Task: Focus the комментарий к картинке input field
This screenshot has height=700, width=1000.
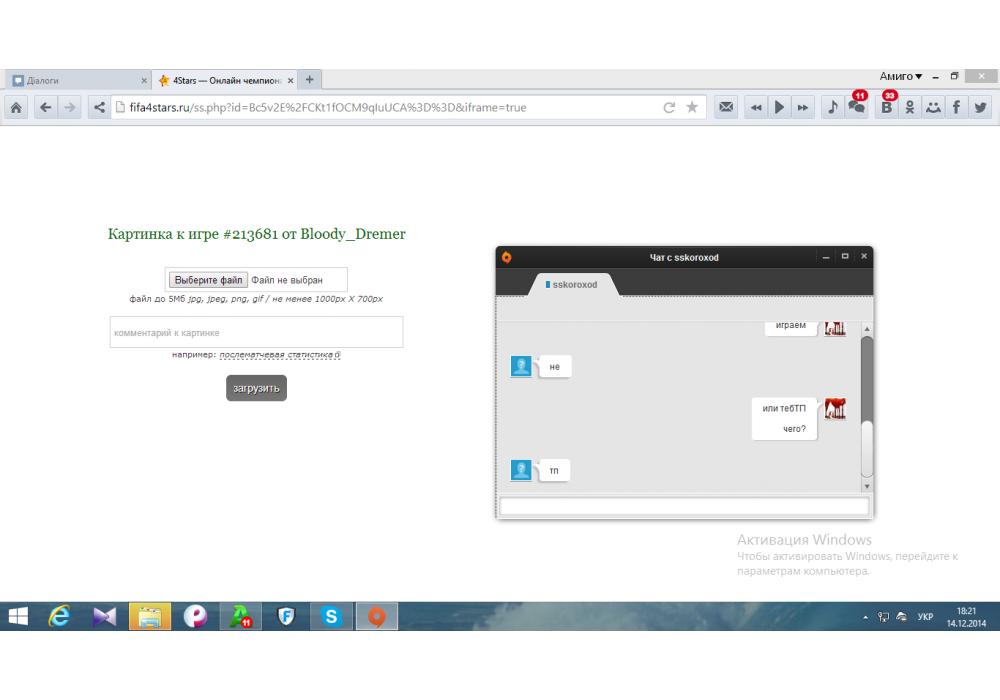Action: tap(256, 333)
